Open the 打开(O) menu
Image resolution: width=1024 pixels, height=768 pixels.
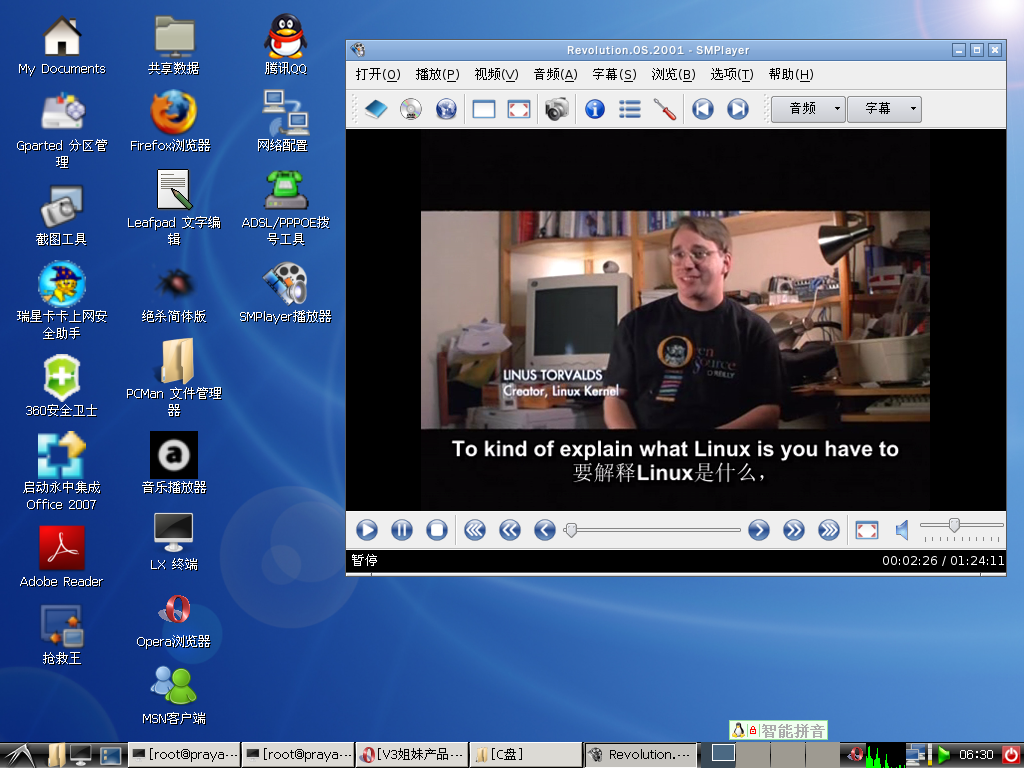pyautogui.click(x=377, y=74)
